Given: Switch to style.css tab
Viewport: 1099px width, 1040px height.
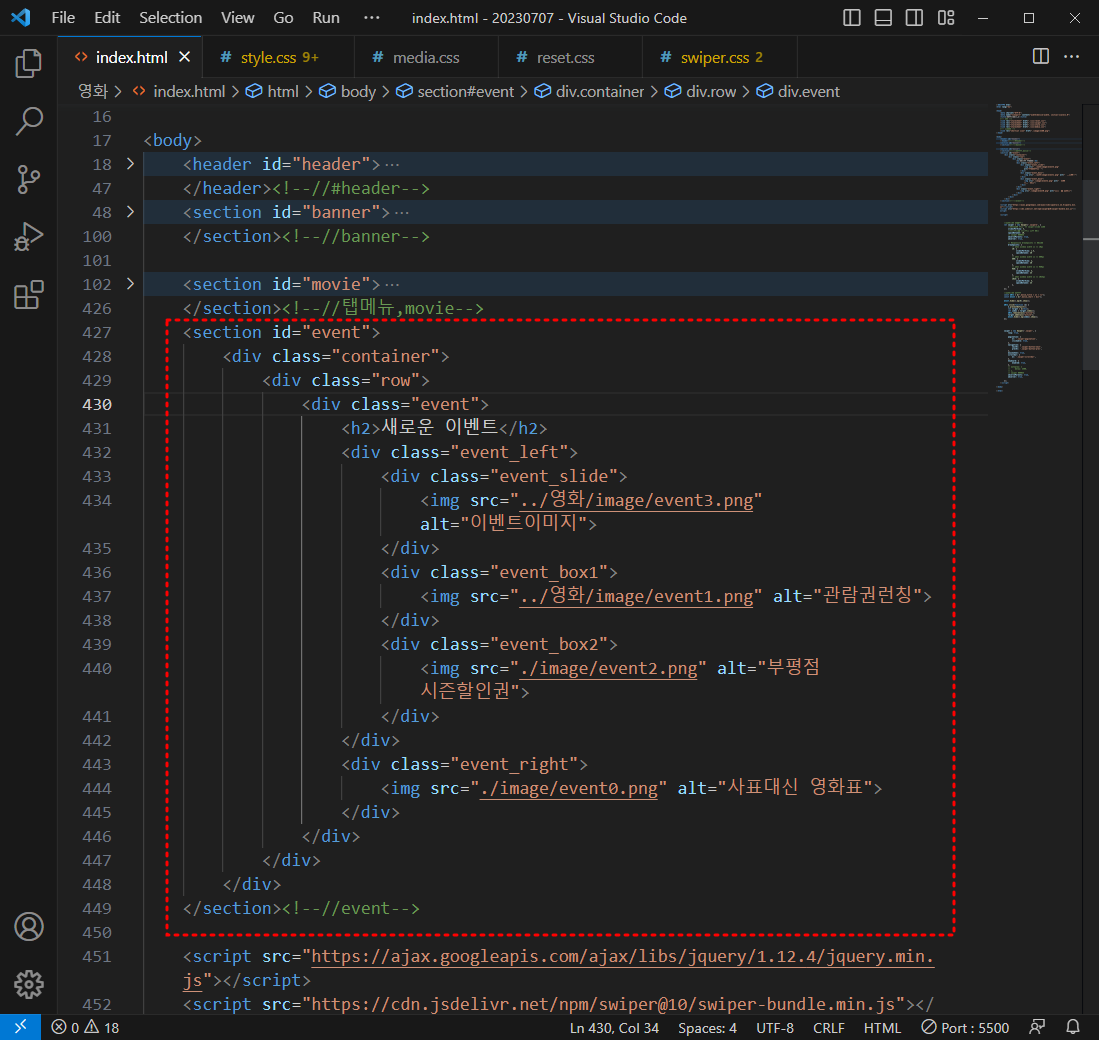Looking at the screenshot, I should pos(278,57).
